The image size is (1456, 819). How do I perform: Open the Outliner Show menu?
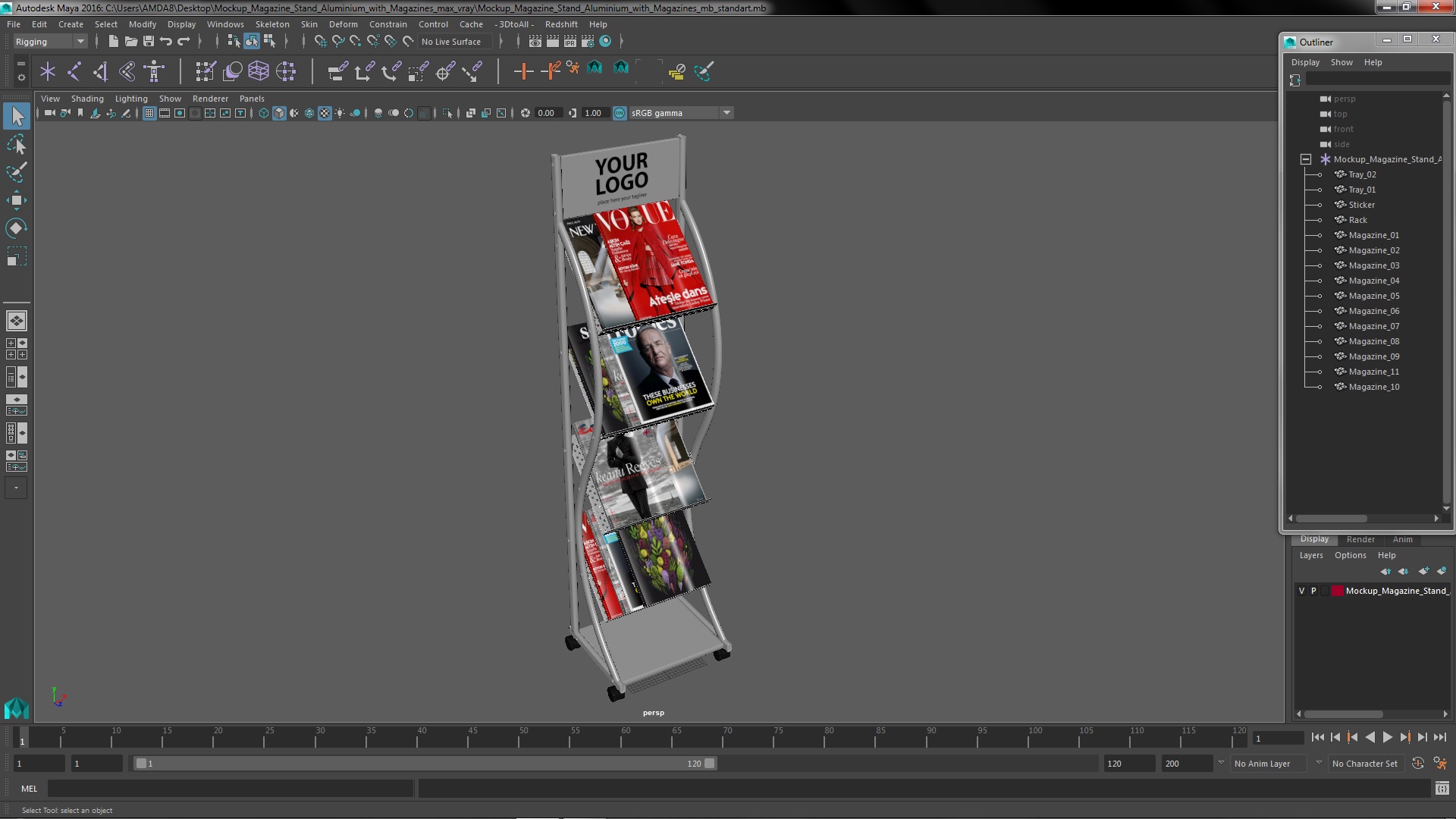pyautogui.click(x=1341, y=62)
